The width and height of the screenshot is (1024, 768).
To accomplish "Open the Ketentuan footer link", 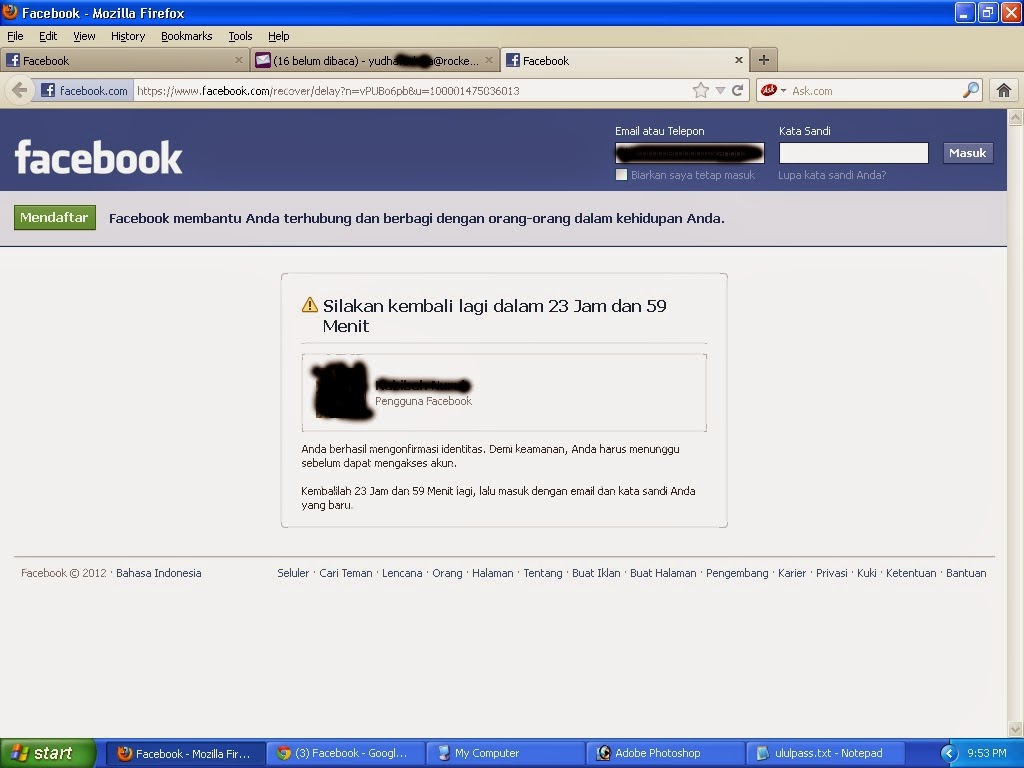I will coord(911,573).
